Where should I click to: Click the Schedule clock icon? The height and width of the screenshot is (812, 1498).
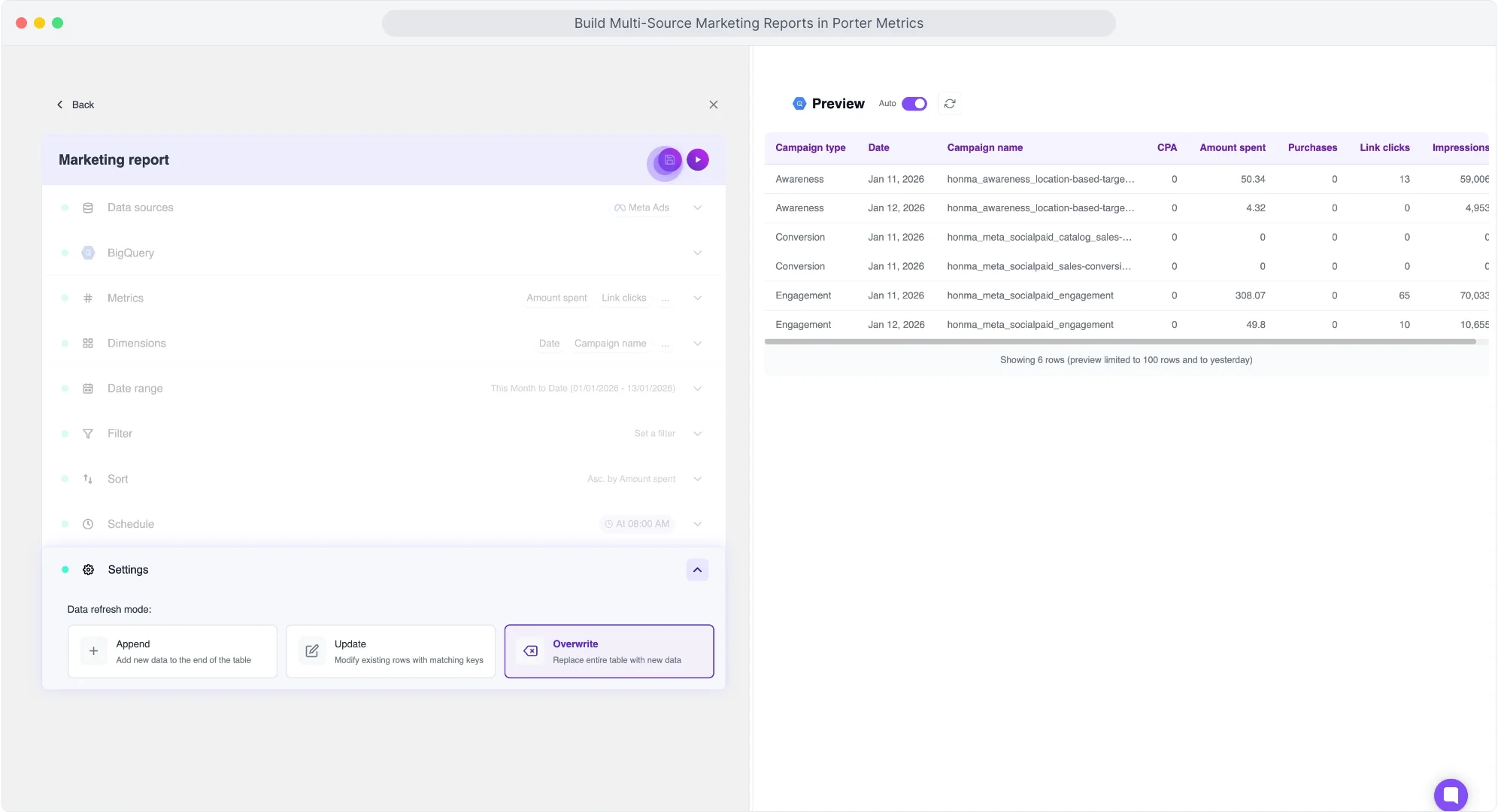coord(88,524)
